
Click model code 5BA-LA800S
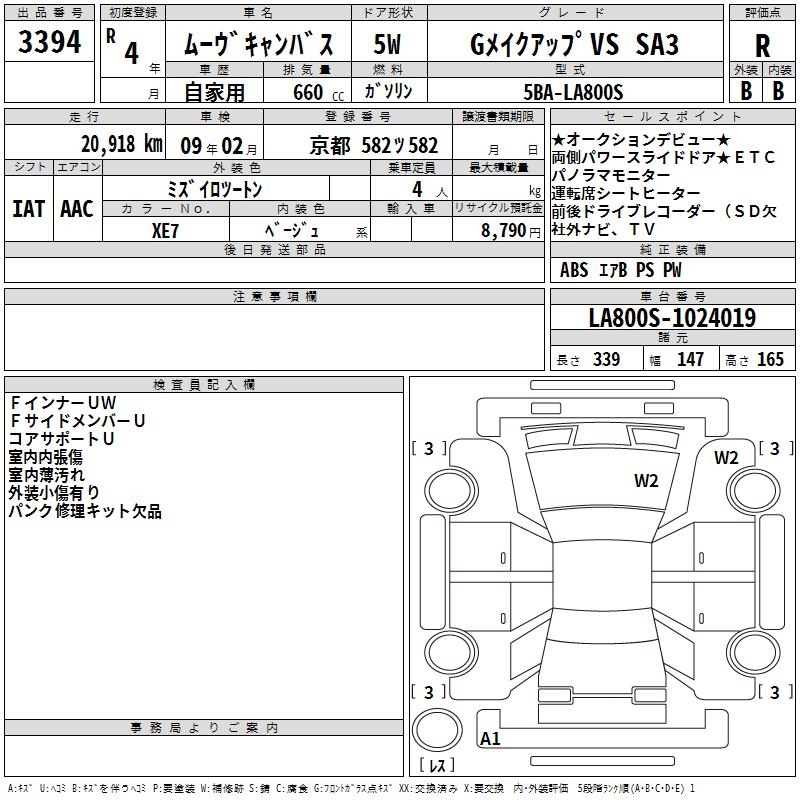point(573,92)
